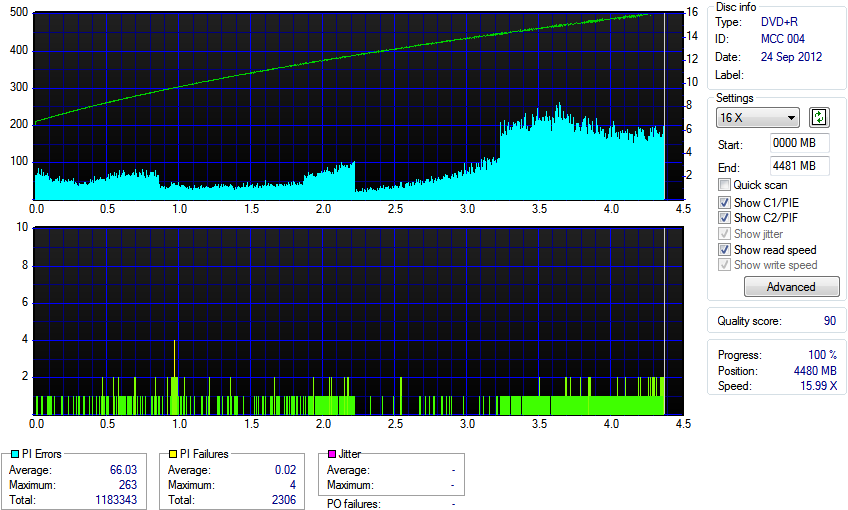This screenshot has height=510, width=848.
Task: Open the 16 X speed dropdown
Action: 758,117
